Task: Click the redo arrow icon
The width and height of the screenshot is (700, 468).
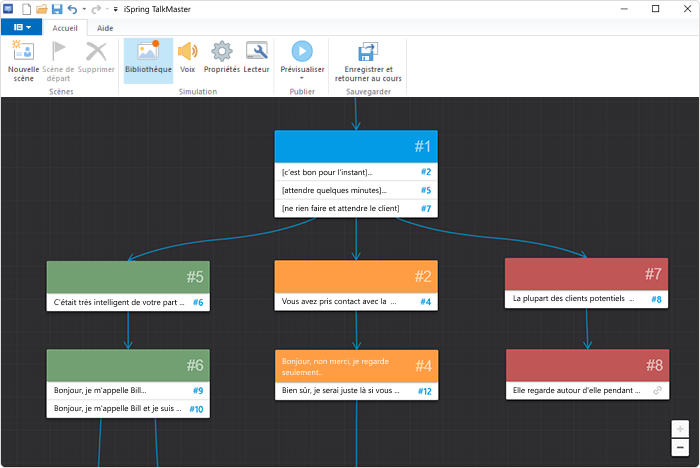Action: click(96, 9)
